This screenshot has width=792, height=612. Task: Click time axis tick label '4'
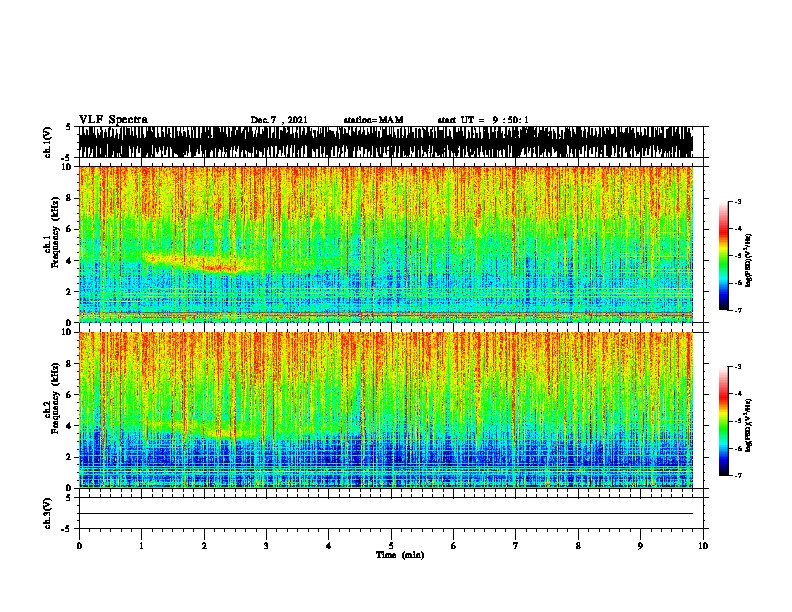tap(329, 546)
